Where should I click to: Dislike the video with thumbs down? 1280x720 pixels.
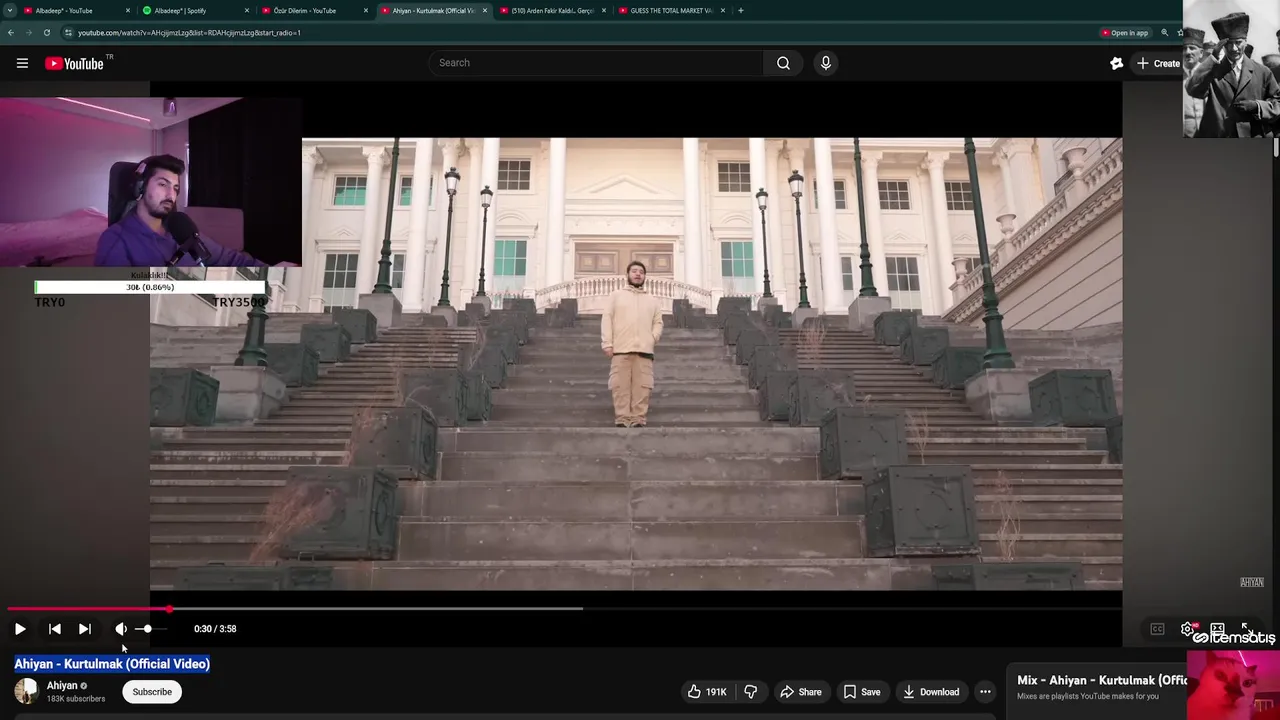click(750, 692)
